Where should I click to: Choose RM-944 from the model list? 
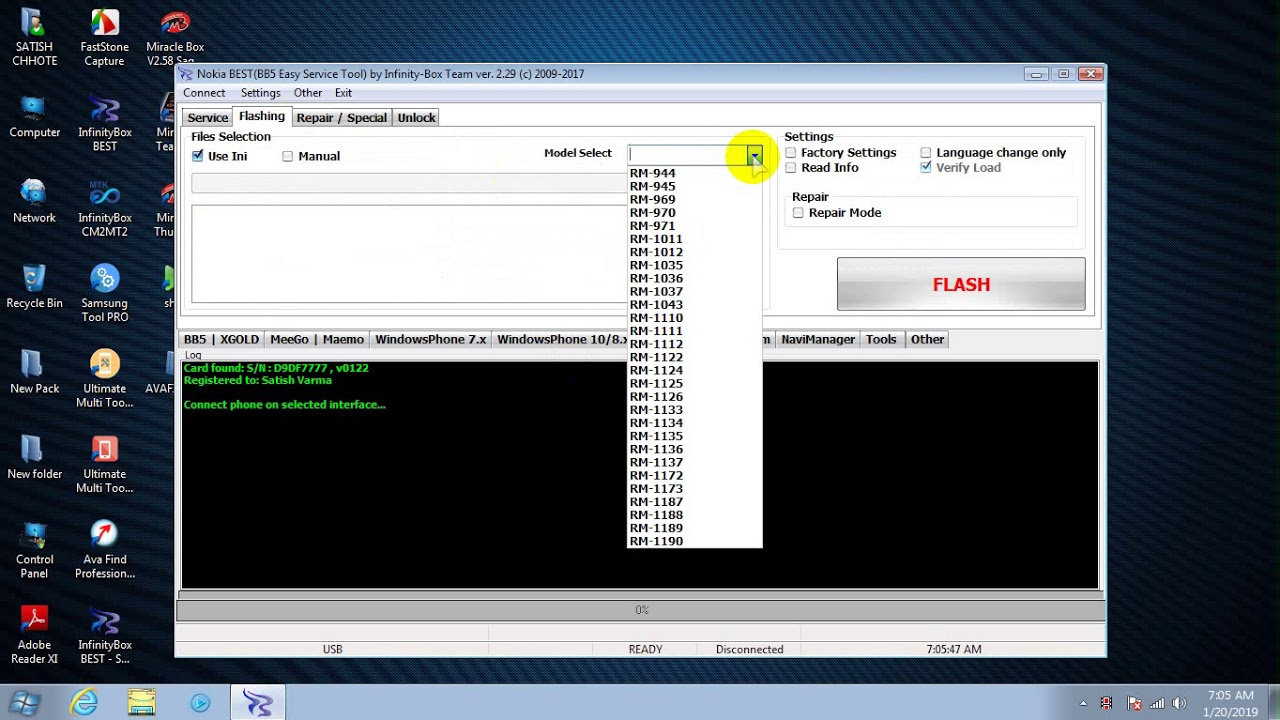[x=694, y=173]
